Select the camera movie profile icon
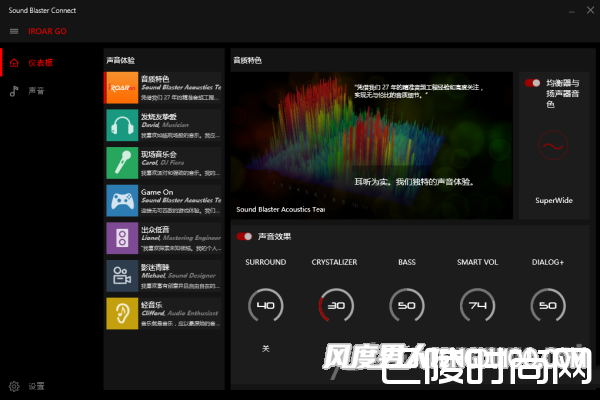Screen dimensions: 600x400 122,276
